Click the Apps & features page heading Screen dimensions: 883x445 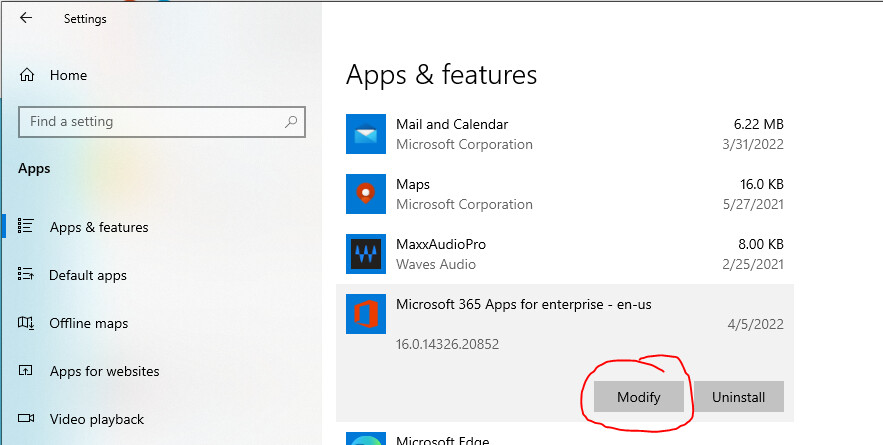click(x=442, y=75)
